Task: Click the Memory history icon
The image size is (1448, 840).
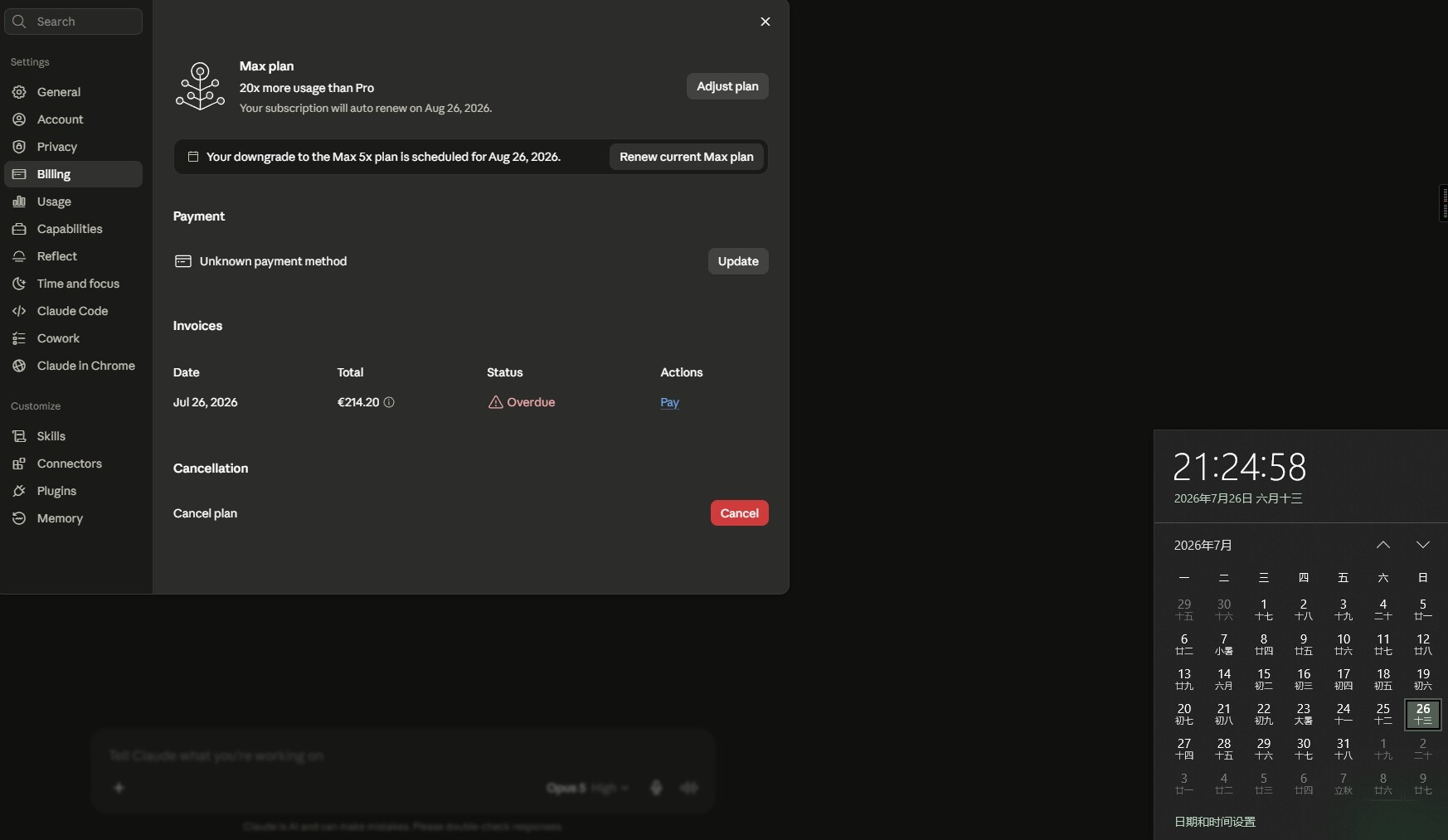Action: tap(19, 518)
